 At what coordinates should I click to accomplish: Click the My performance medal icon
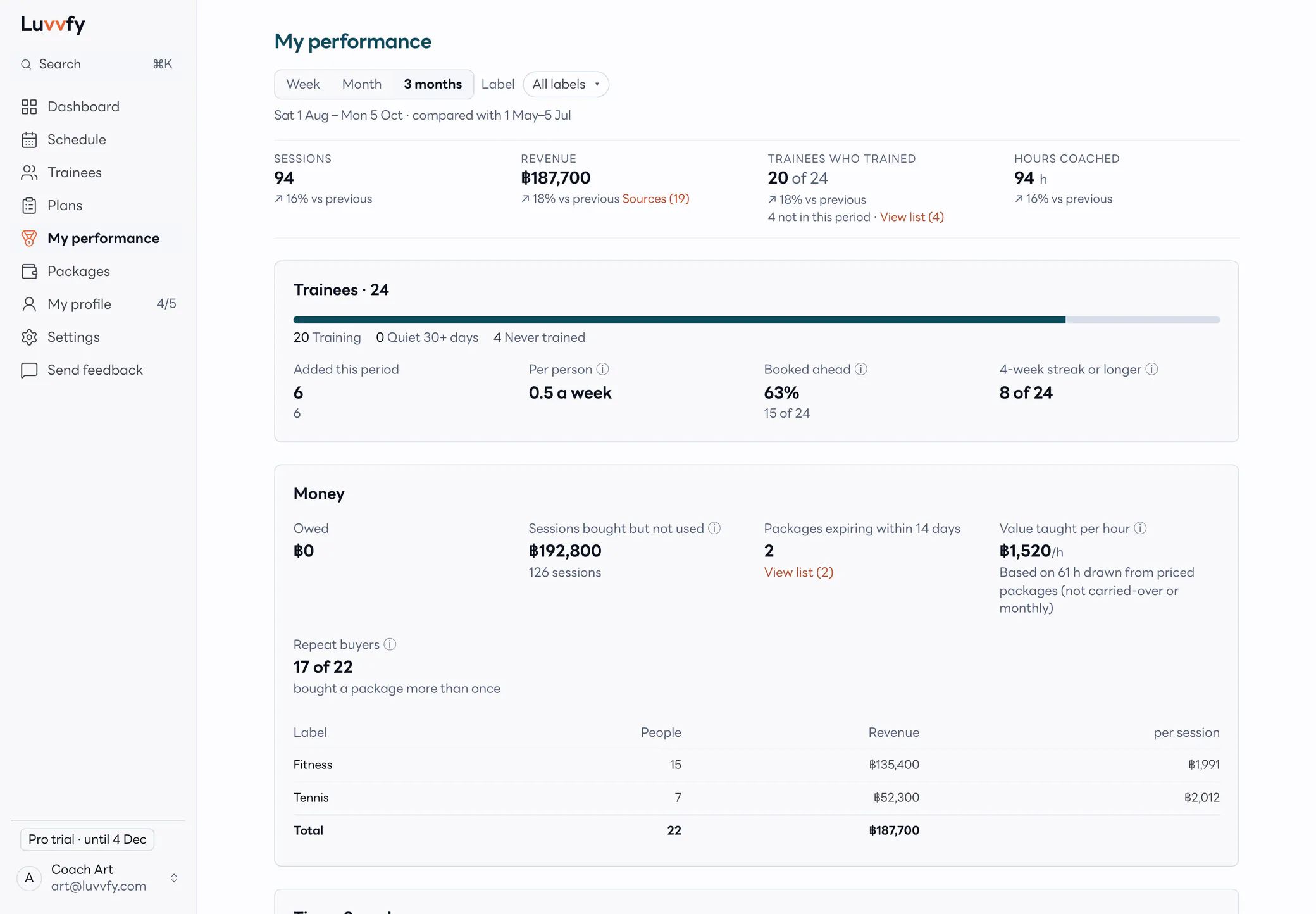[x=29, y=239]
